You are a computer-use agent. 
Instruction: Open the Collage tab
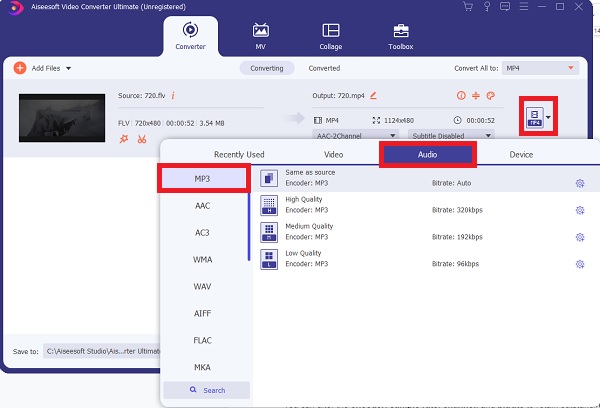331,36
